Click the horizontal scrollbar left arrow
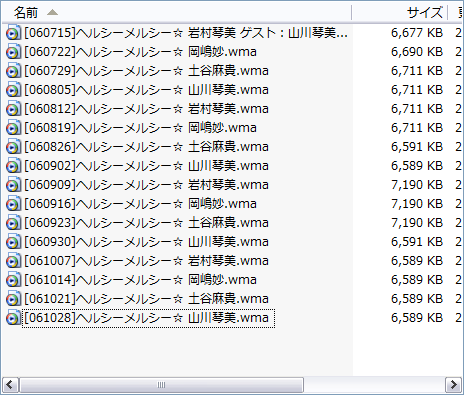The width and height of the screenshot is (464, 395). click(x=10, y=385)
